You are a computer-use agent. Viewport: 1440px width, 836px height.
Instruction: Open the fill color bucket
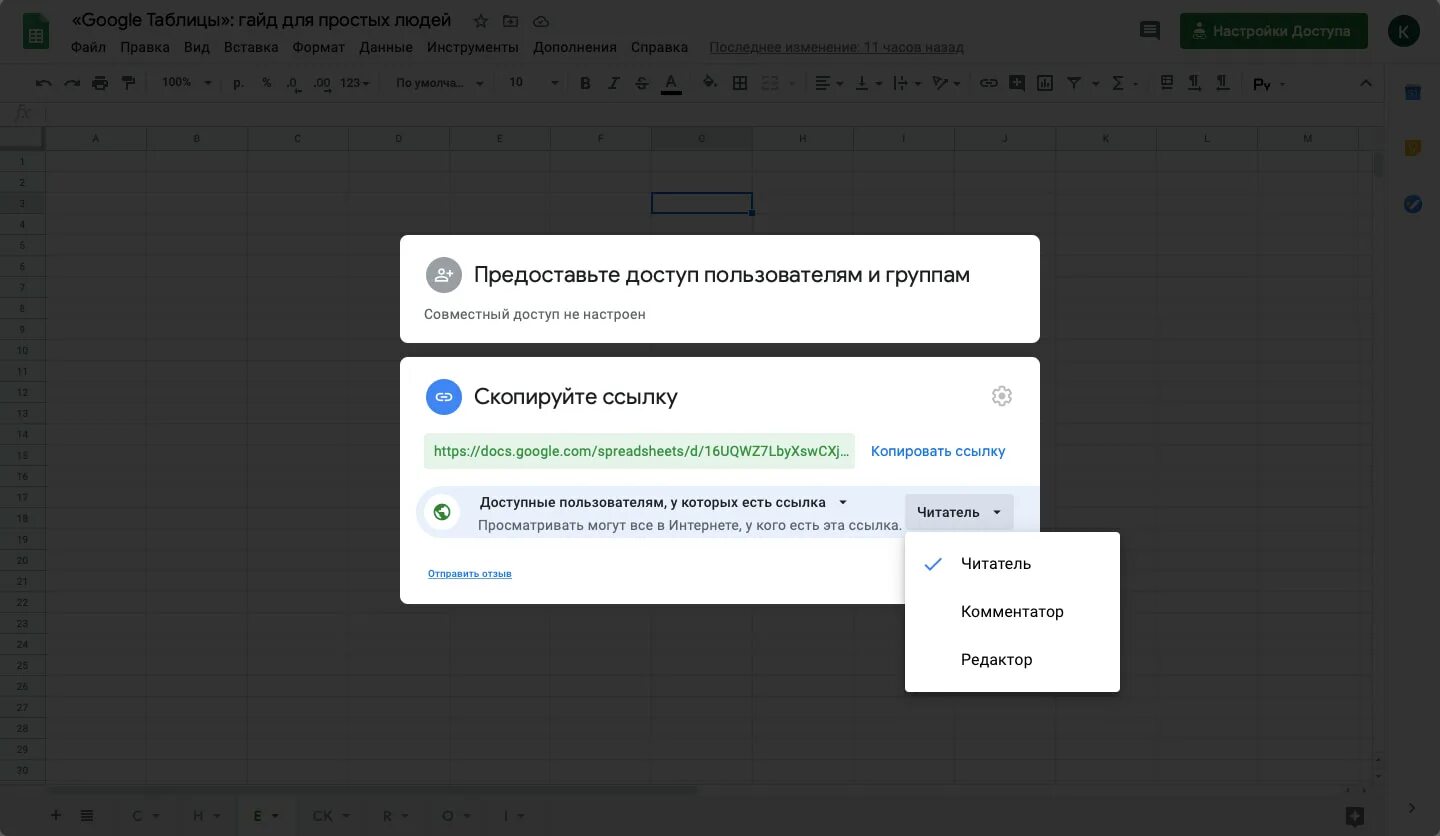tap(710, 83)
